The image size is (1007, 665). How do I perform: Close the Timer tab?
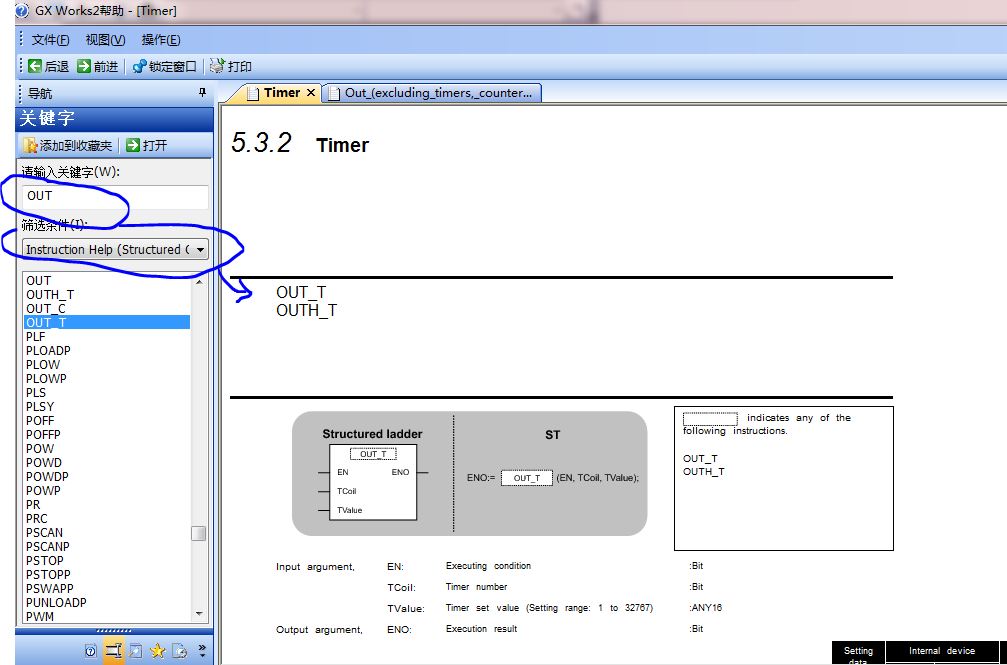pyautogui.click(x=310, y=93)
